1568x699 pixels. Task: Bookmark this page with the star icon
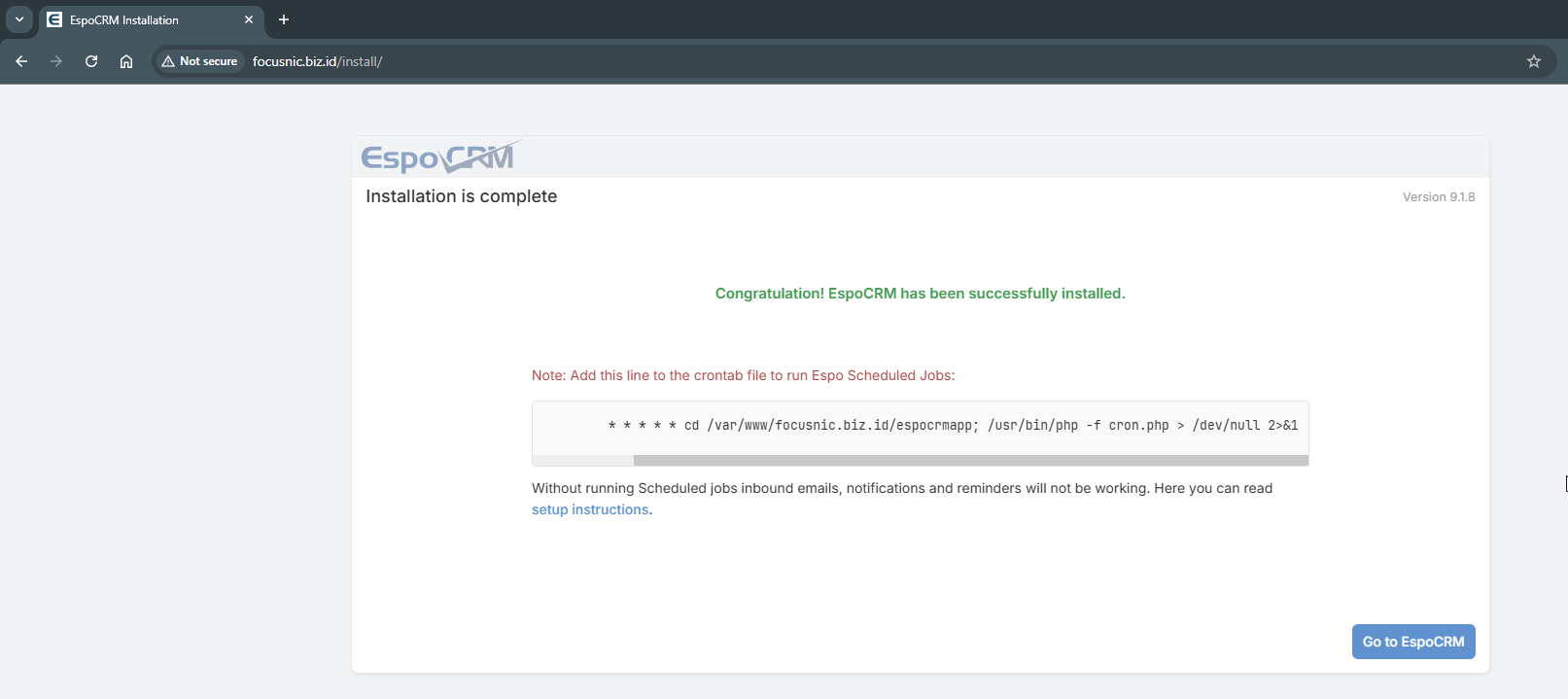tap(1534, 61)
